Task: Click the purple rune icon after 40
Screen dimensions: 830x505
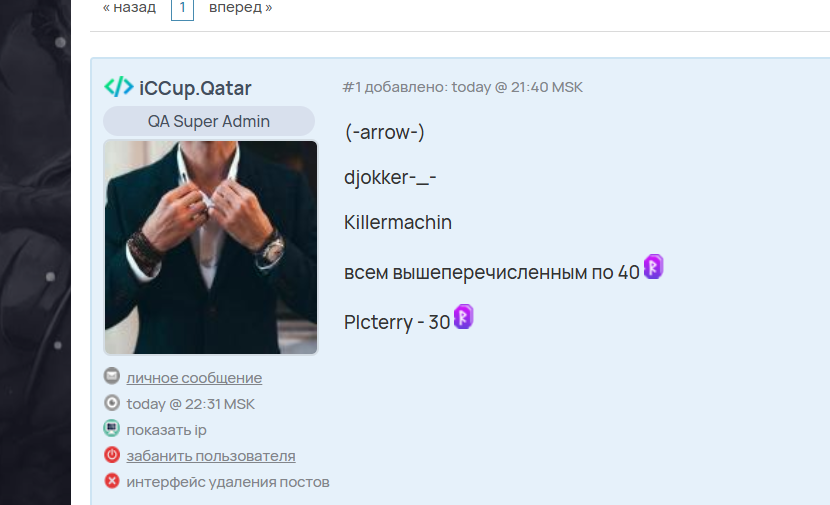Action: [x=653, y=266]
